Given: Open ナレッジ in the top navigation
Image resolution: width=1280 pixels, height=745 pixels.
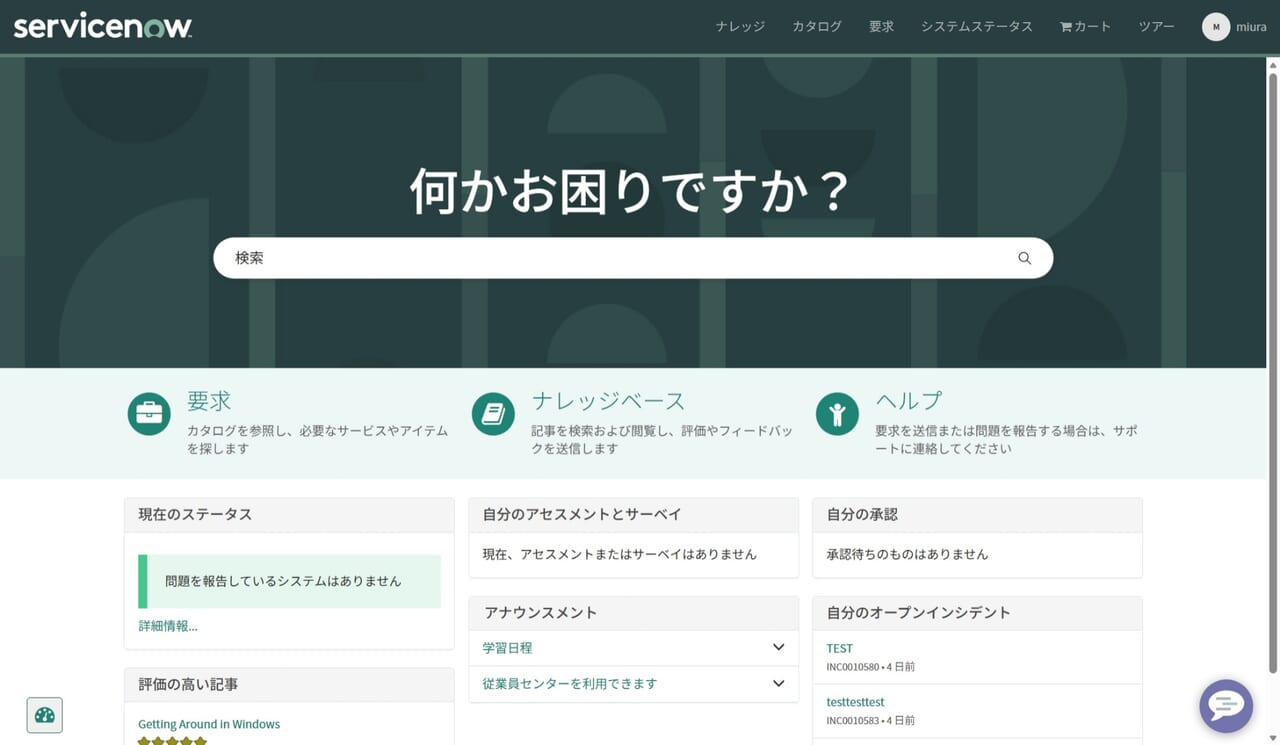Looking at the screenshot, I should [x=740, y=27].
